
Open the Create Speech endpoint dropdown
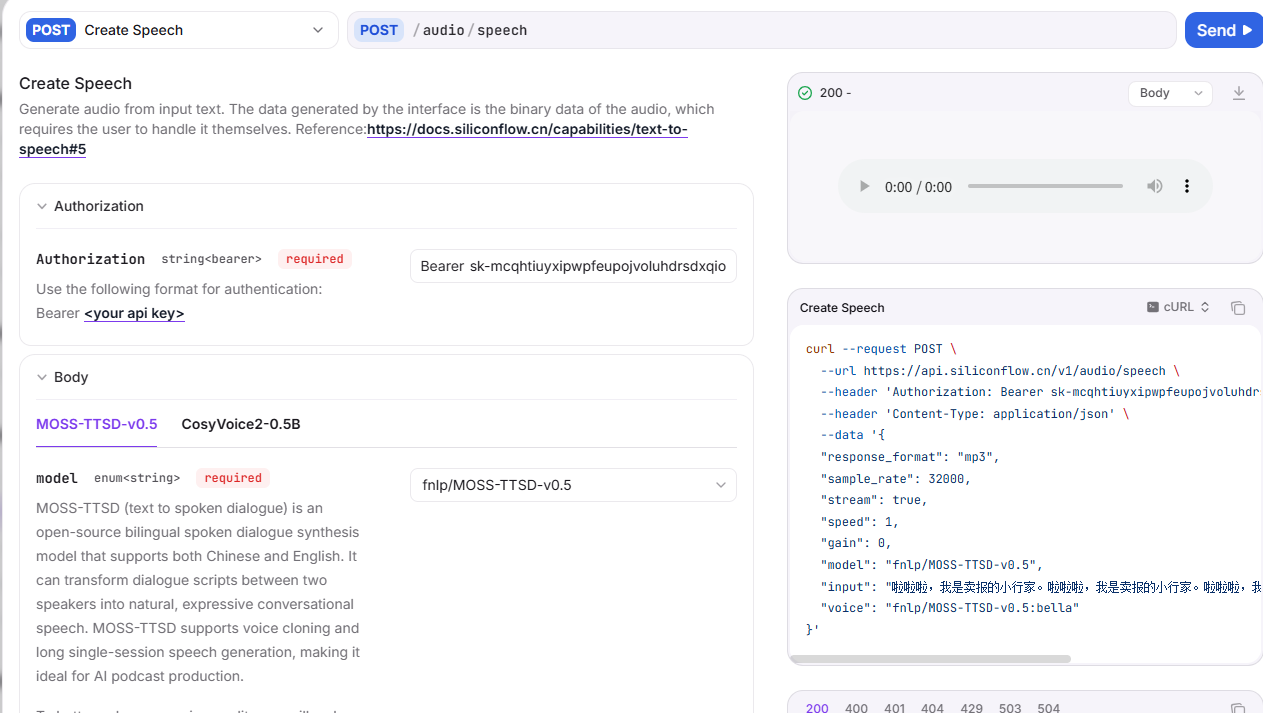(x=179, y=30)
